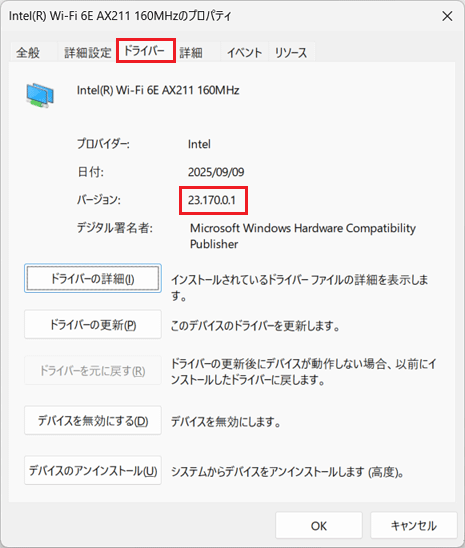Open the リソース tab
This screenshot has height=548, width=465.
pos(291,52)
